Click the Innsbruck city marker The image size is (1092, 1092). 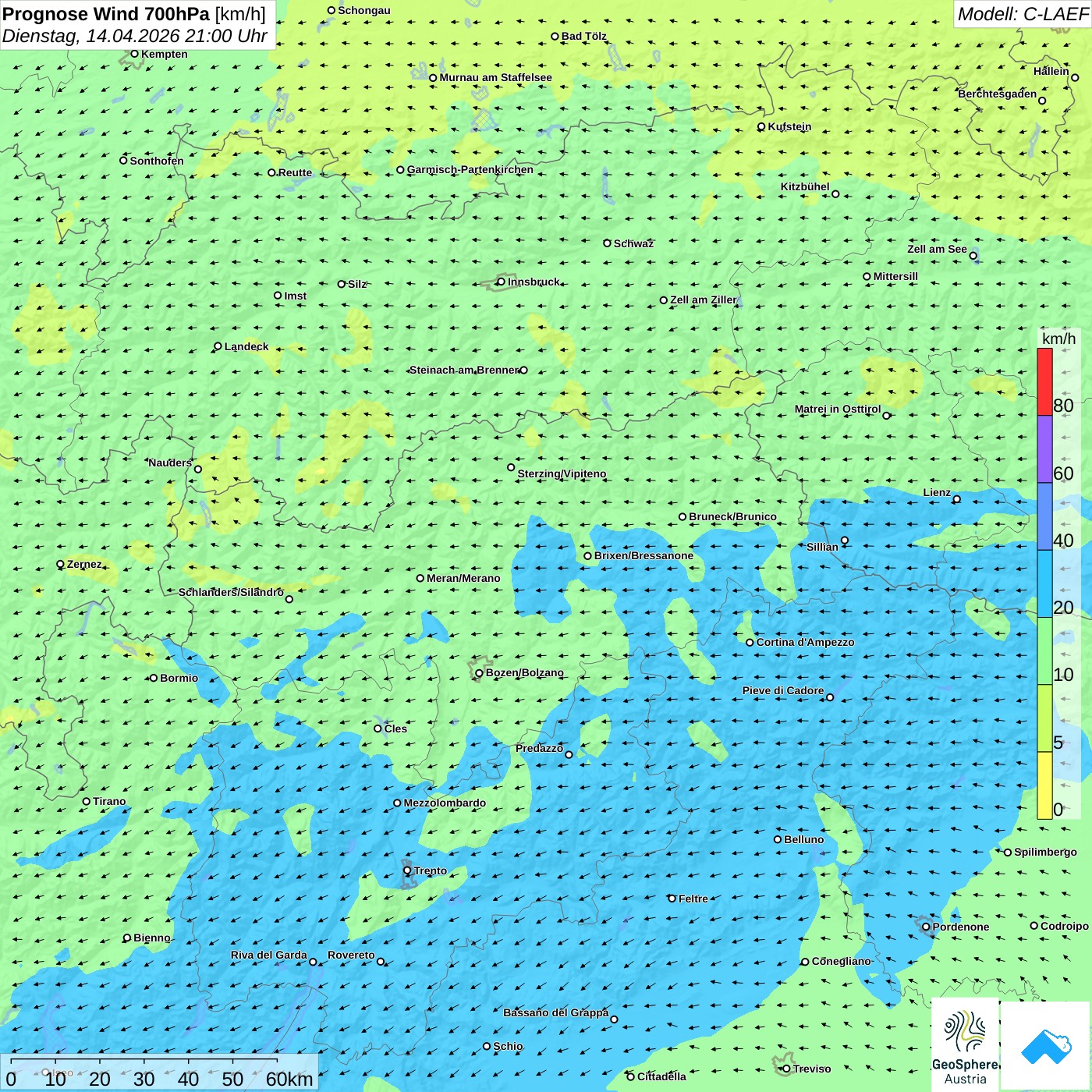point(501,282)
